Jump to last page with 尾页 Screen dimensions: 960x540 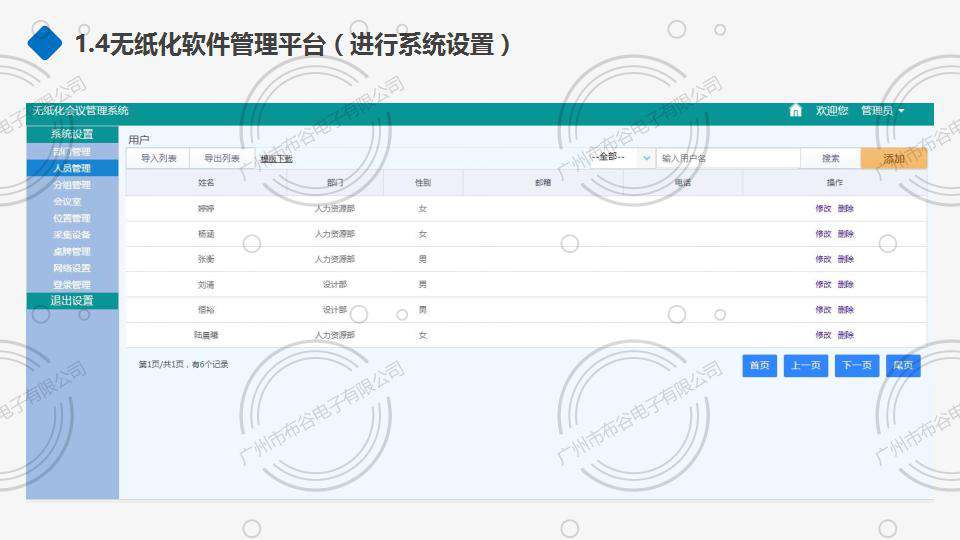click(x=903, y=366)
